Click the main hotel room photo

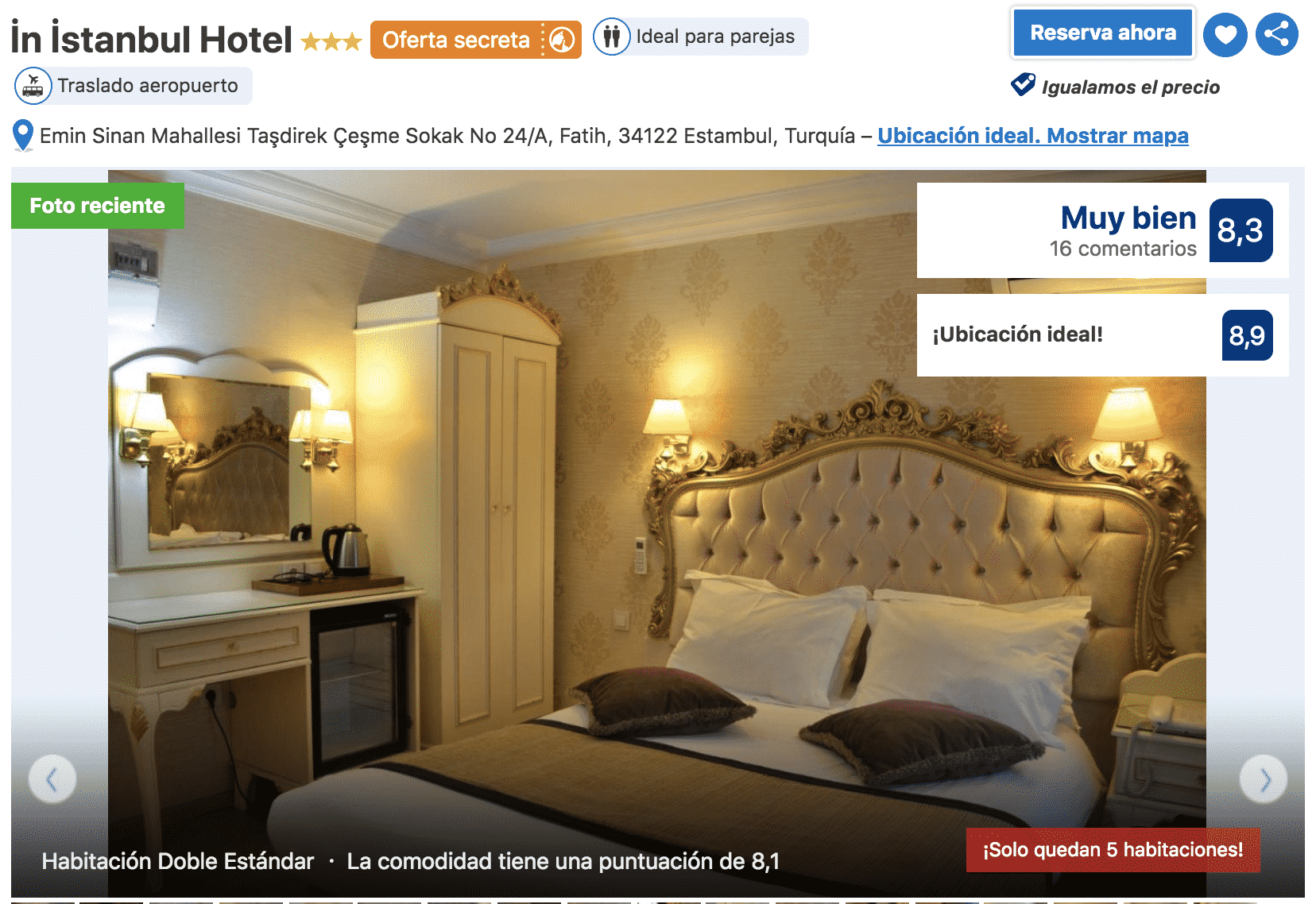click(657, 534)
